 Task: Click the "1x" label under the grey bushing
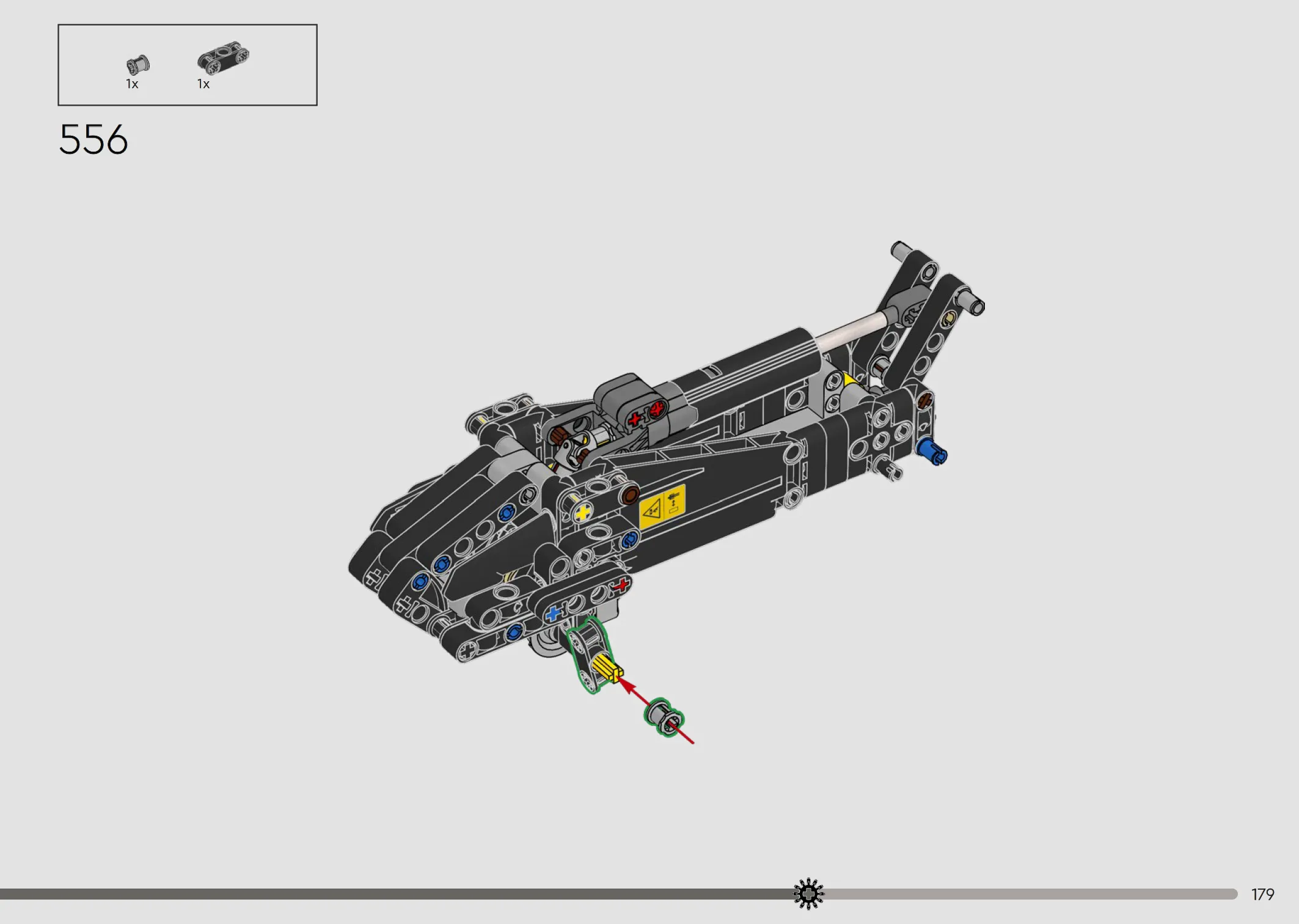tap(132, 84)
